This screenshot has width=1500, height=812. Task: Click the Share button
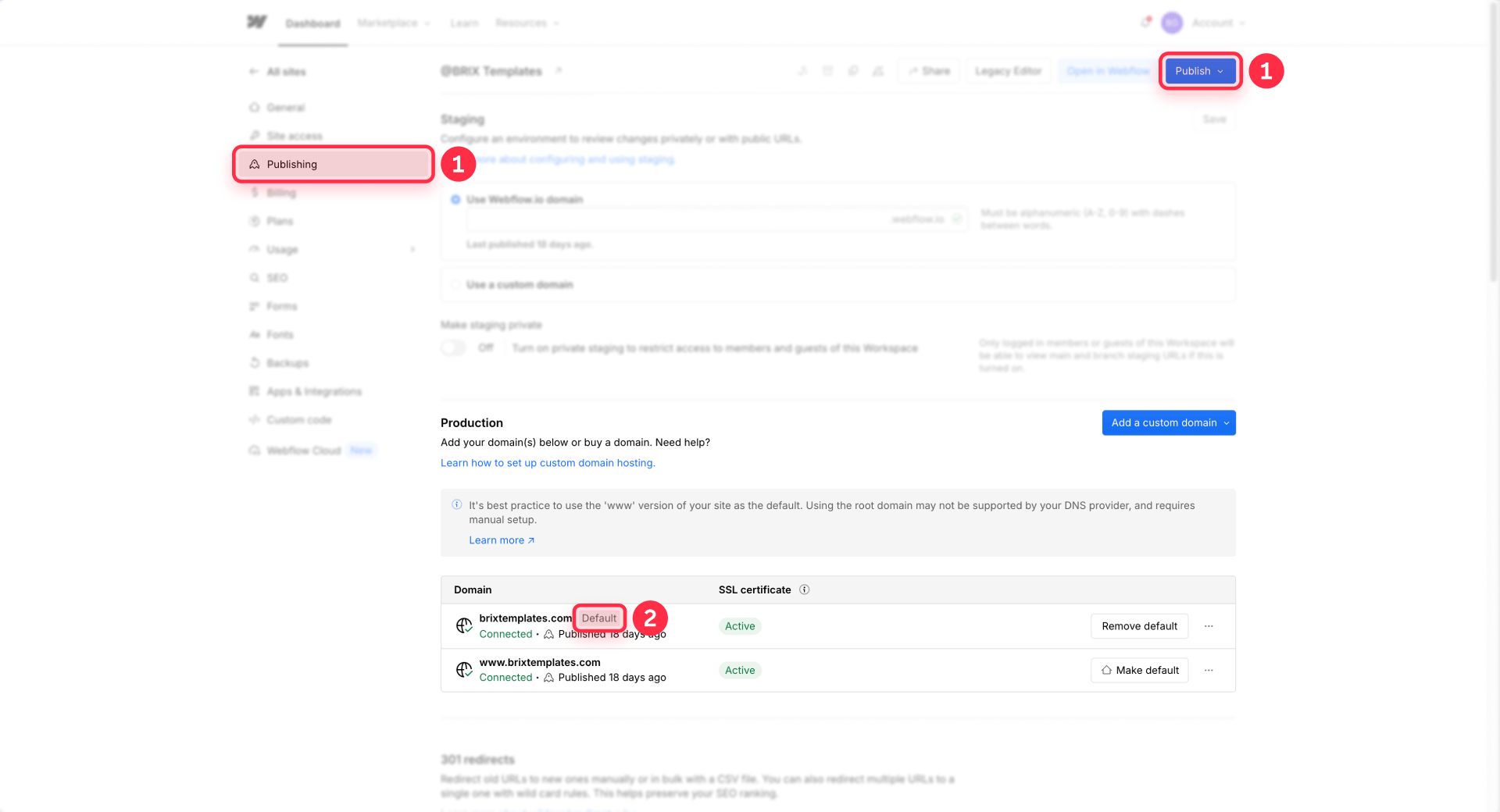928,71
